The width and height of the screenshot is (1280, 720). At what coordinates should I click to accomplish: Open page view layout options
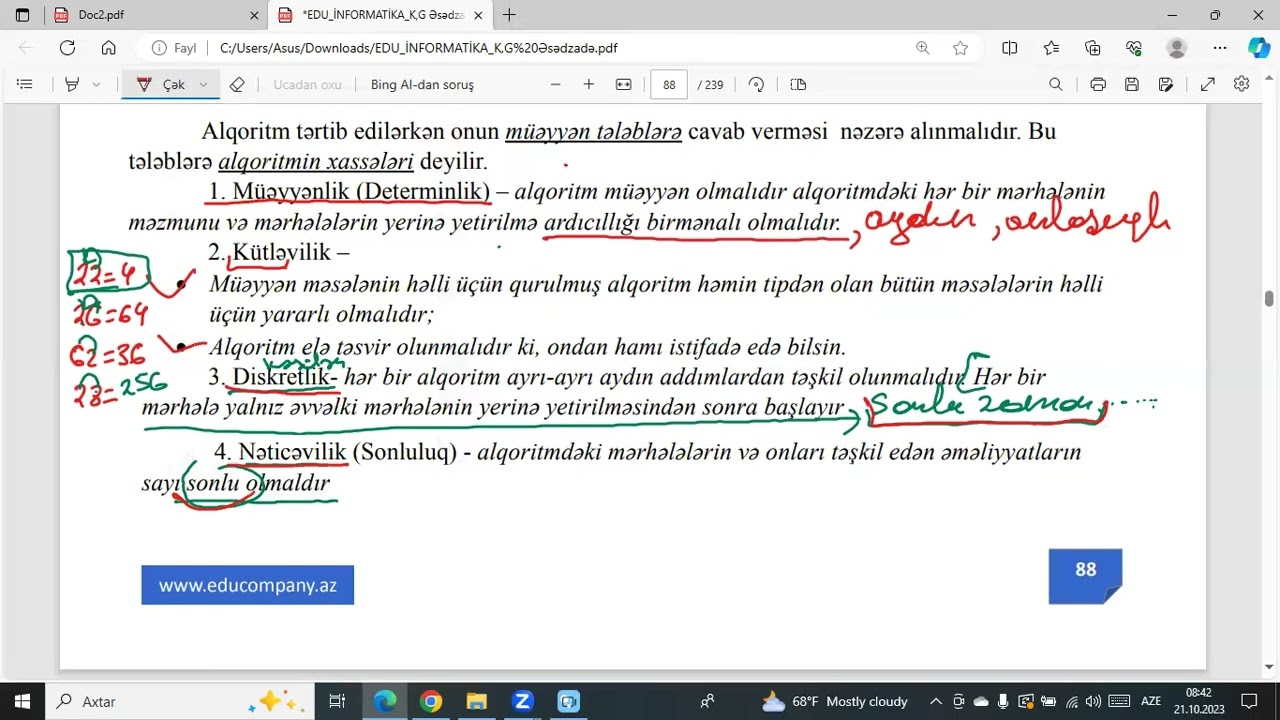point(798,85)
